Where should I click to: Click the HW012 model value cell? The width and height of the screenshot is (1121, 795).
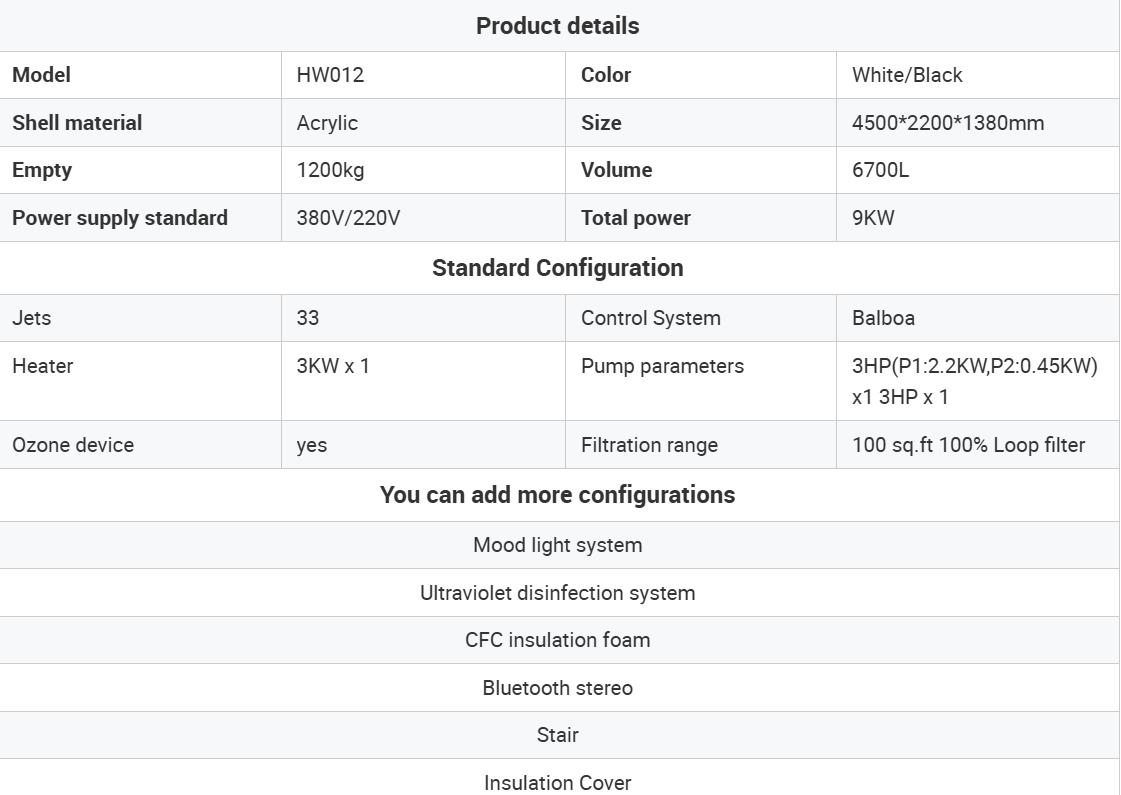(330, 75)
